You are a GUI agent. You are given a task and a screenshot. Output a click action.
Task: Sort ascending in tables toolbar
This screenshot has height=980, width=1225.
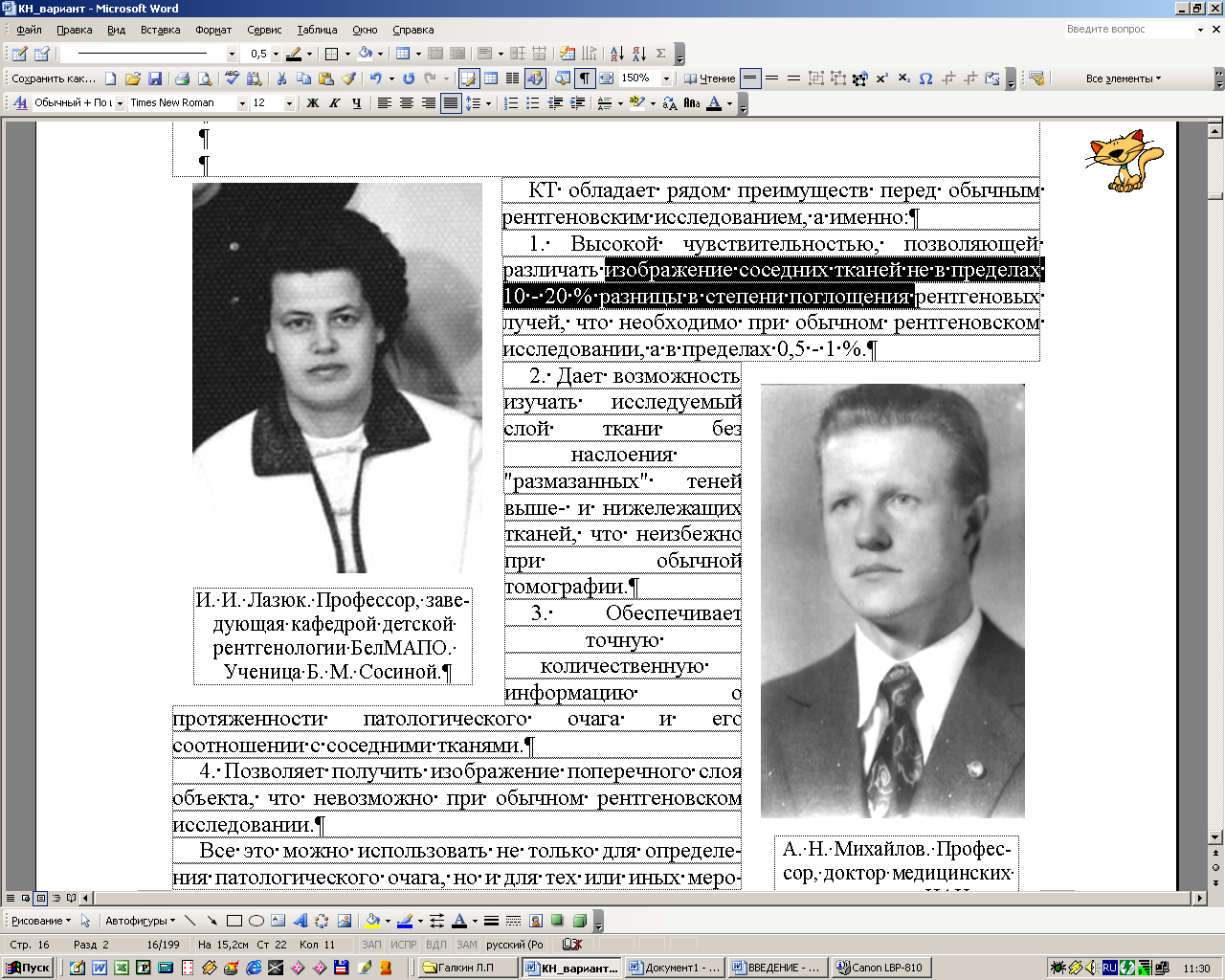616,54
